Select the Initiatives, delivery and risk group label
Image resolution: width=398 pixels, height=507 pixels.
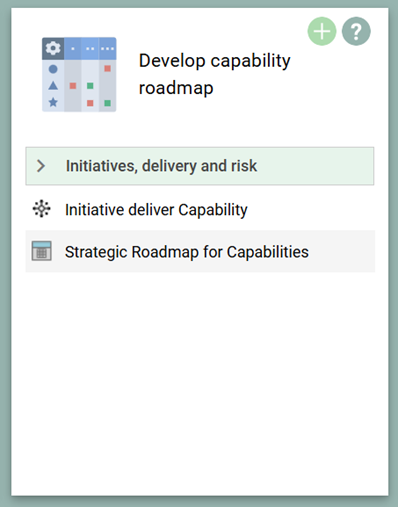(161, 166)
